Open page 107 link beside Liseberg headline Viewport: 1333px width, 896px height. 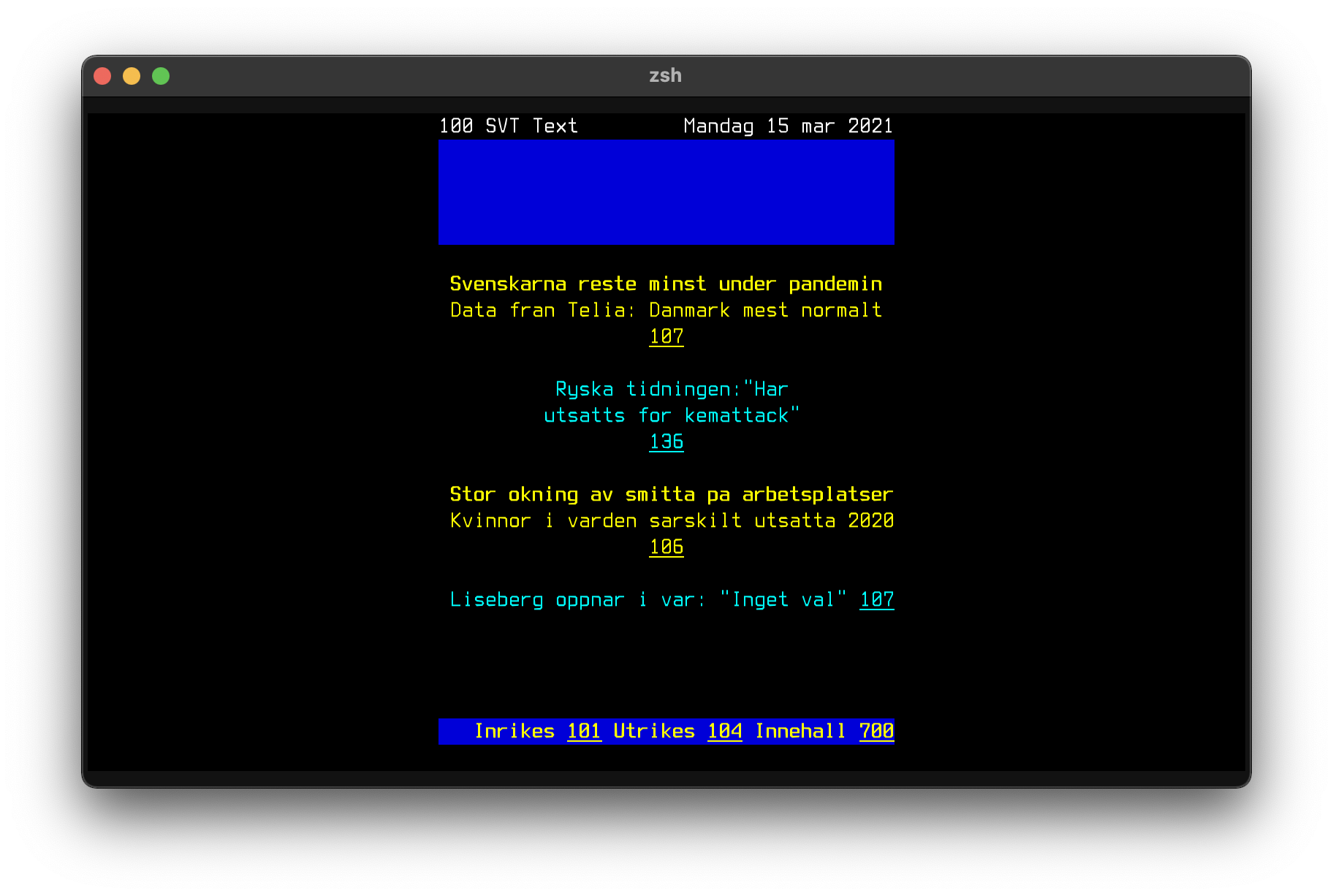pyautogui.click(x=877, y=600)
